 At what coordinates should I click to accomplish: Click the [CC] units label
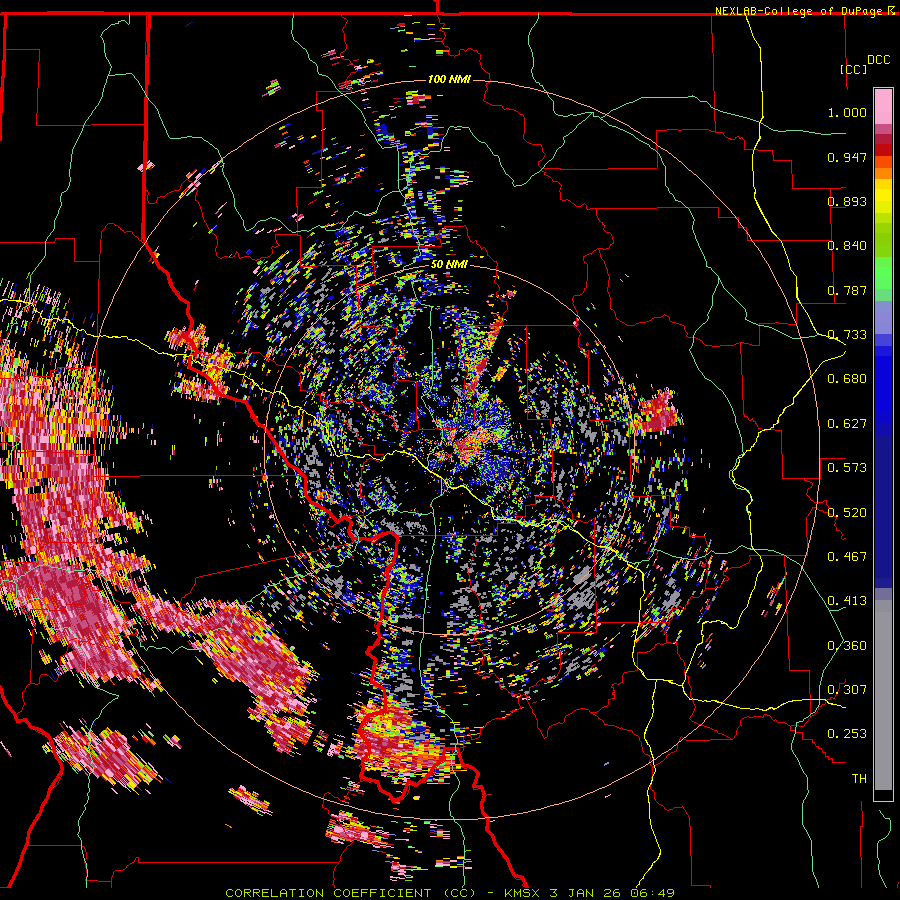click(x=854, y=69)
